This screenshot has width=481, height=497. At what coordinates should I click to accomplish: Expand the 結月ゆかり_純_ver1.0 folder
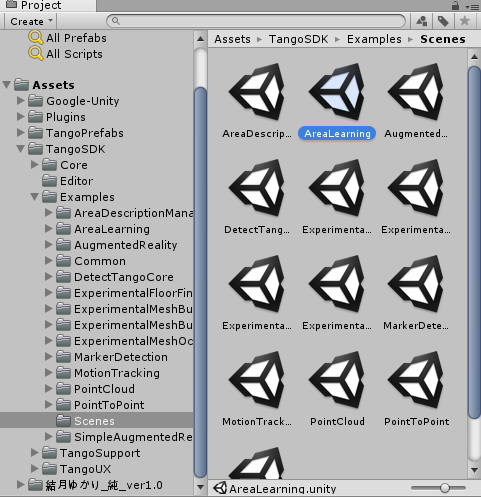click(x=21, y=485)
